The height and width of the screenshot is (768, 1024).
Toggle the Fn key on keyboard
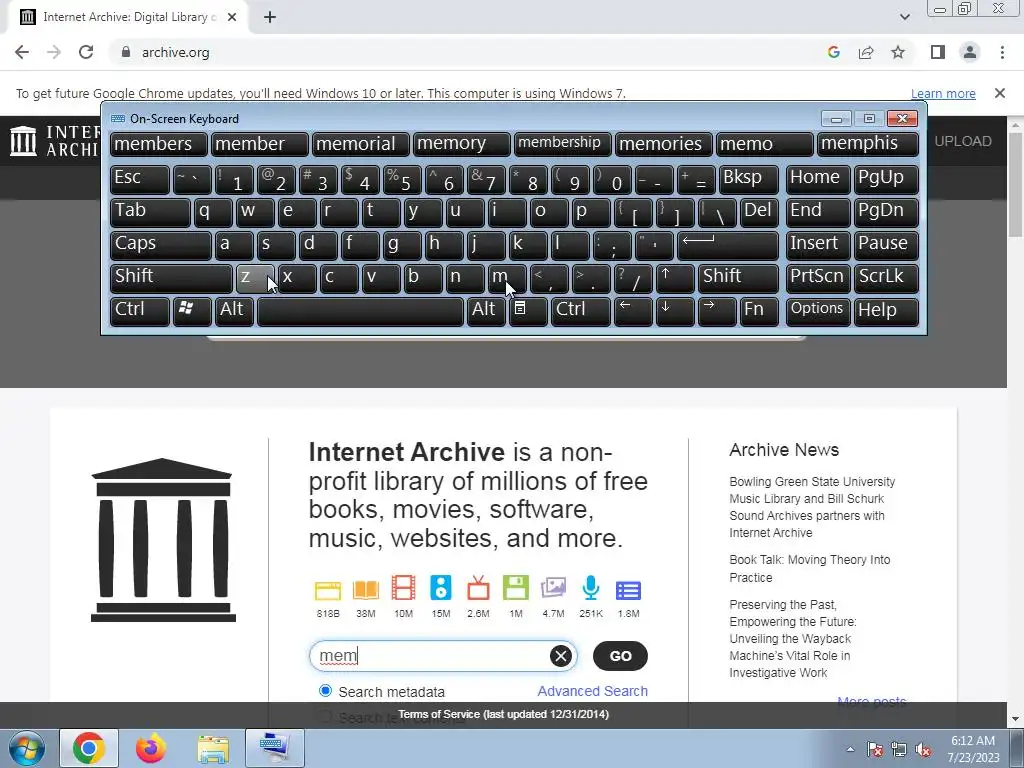coord(759,312)
